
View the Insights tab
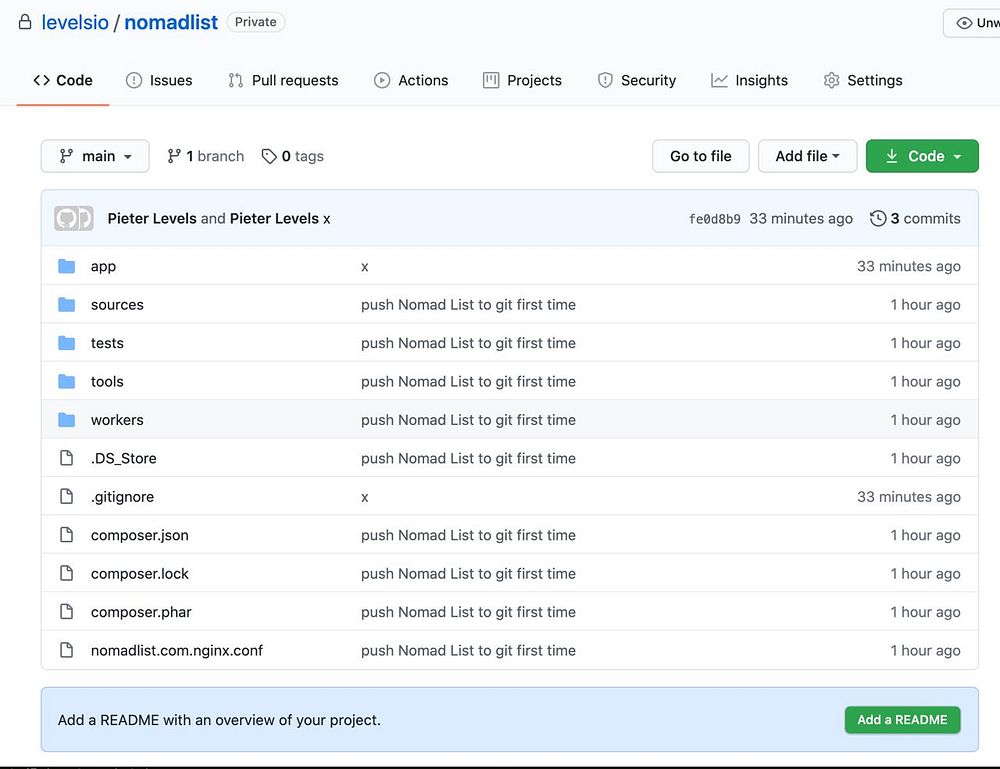pyautogui.click(x=749, y=80)
